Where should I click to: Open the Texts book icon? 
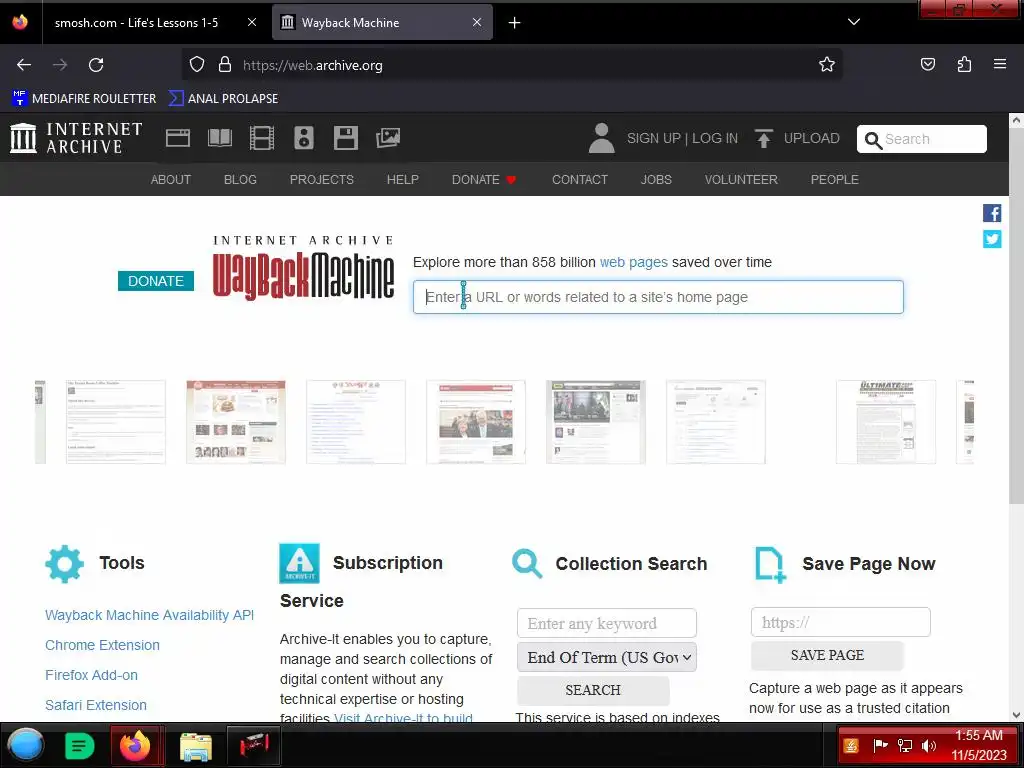pyautogui.click(x=219, y=138)
